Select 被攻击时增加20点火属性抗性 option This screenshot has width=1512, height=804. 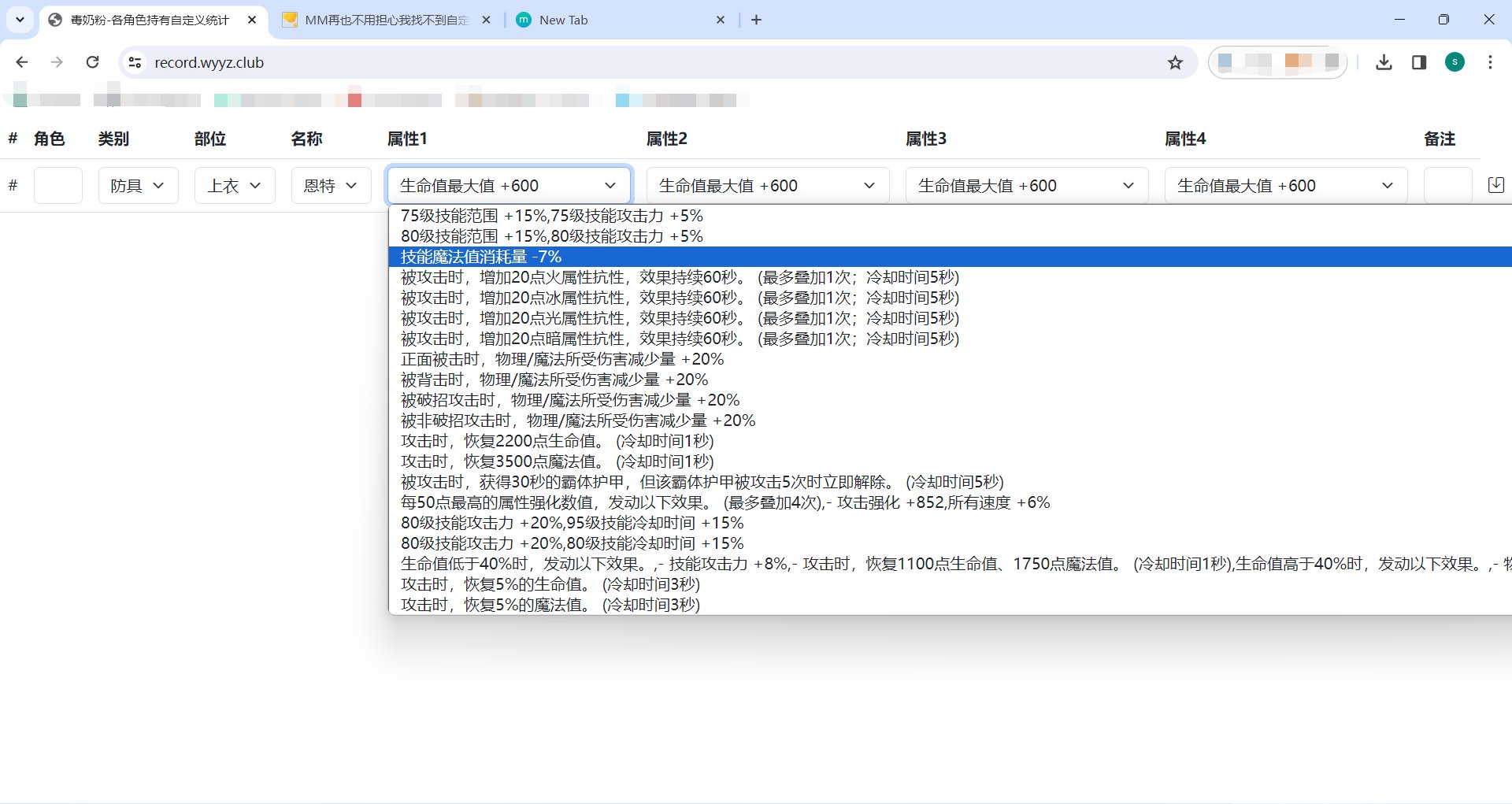(951, 276)
